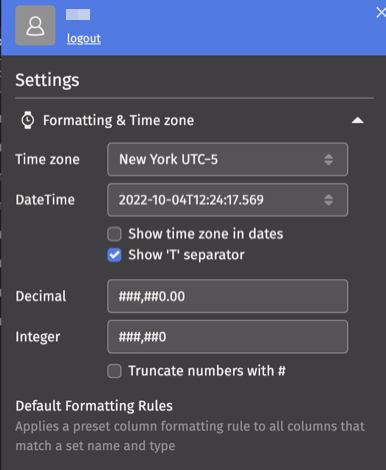Click the watch icon beside Formatting & Time zone
This screenshot has width=386, height=470.
28,120
